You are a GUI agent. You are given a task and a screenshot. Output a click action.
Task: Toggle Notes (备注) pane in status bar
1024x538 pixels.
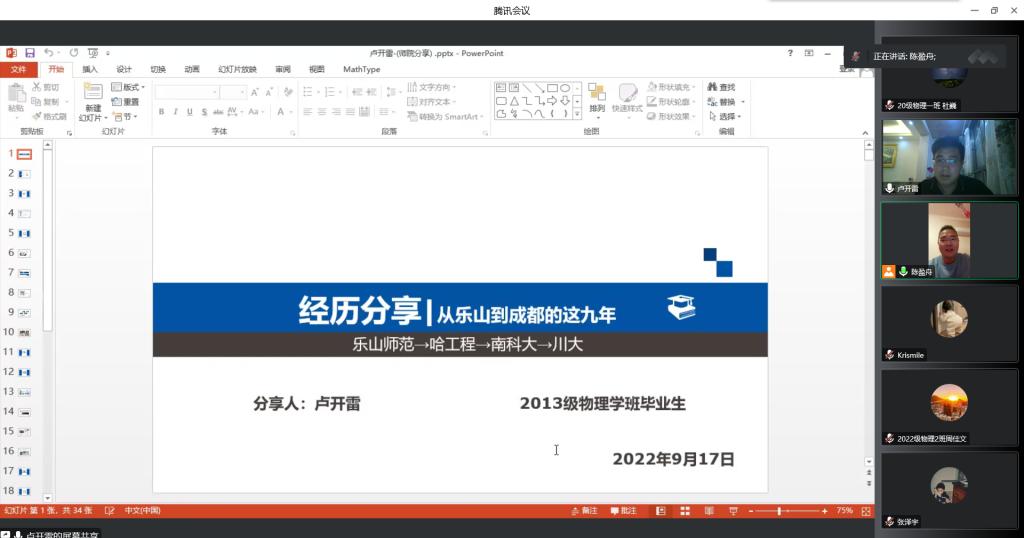click(x=583, y=511)
